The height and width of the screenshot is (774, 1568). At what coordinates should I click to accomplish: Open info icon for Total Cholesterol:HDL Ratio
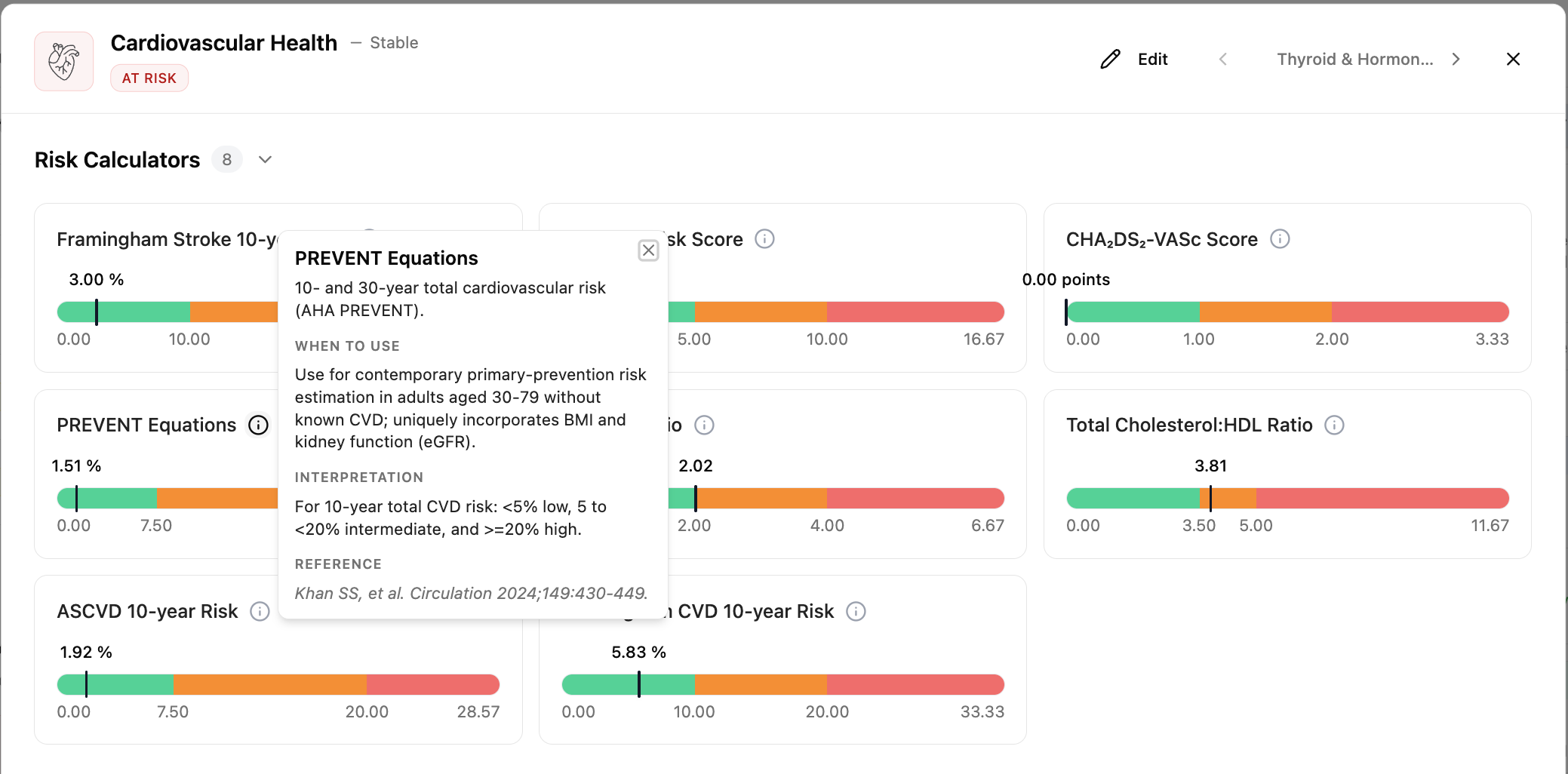[1335, 425]
